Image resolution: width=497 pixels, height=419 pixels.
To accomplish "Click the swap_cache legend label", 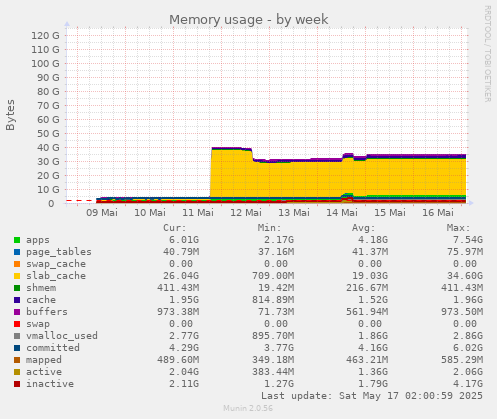I will pos(56,264).
